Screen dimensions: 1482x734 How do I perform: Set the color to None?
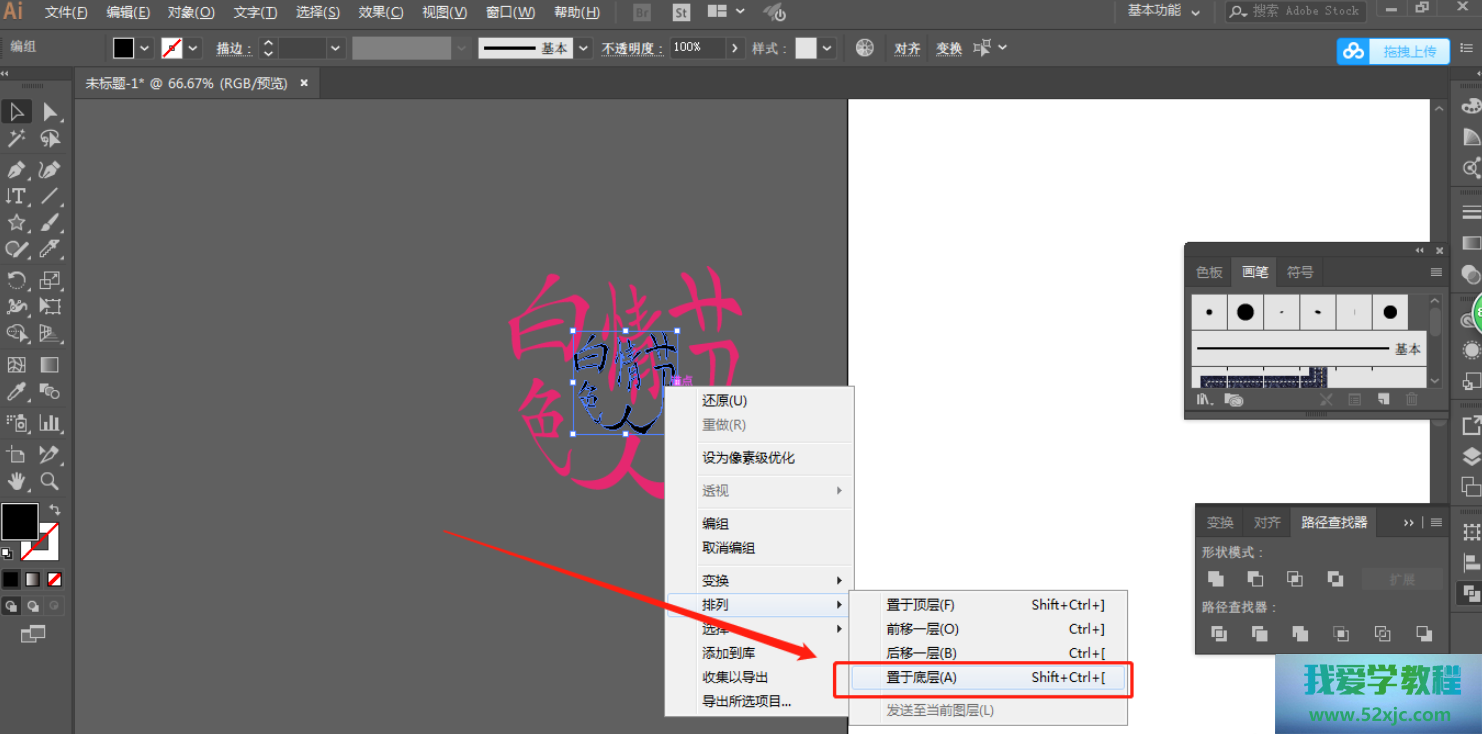(x=55, y=579)
